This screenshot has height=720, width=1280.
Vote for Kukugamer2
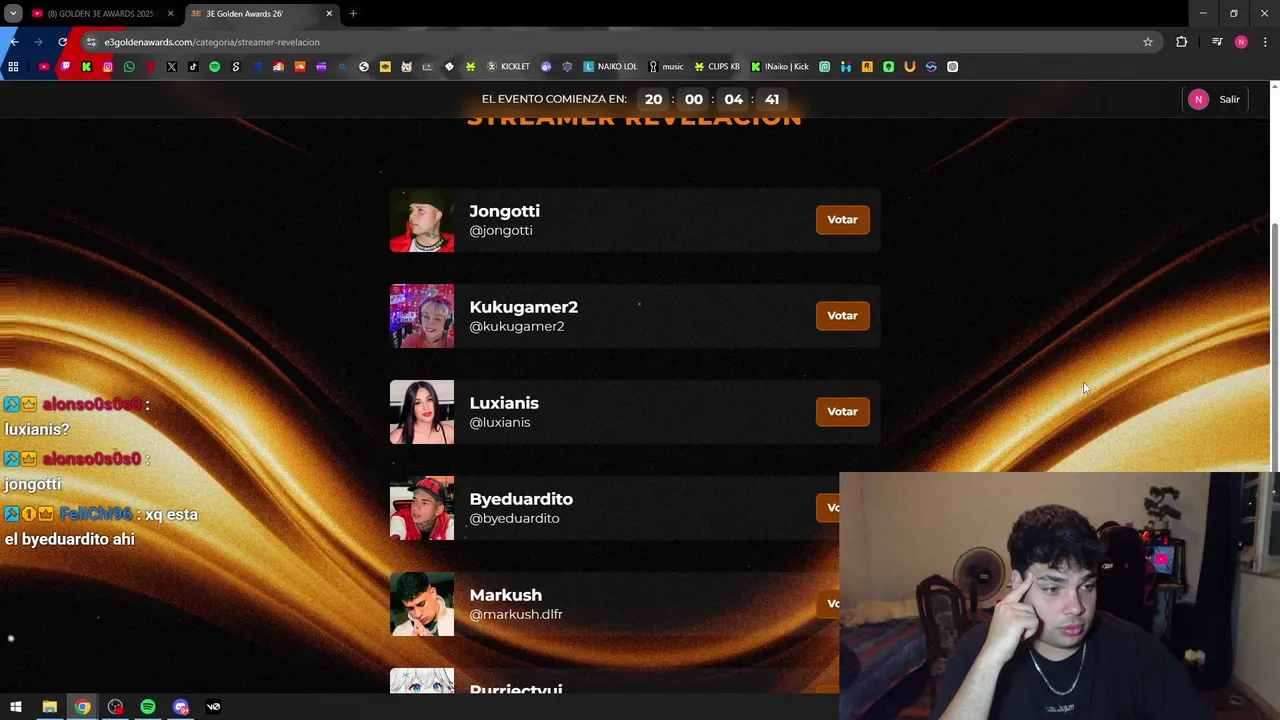tap(842, 316)
